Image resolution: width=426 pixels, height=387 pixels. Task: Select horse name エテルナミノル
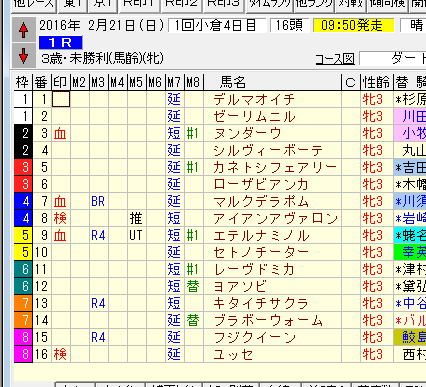[261, 235]
